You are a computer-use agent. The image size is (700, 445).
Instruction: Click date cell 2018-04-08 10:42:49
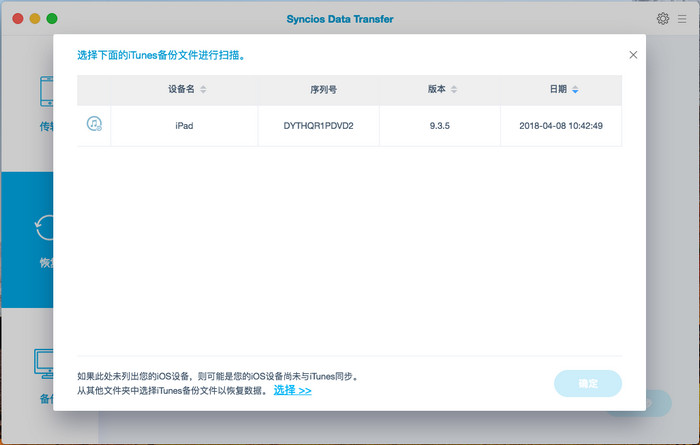coord(561,126)
